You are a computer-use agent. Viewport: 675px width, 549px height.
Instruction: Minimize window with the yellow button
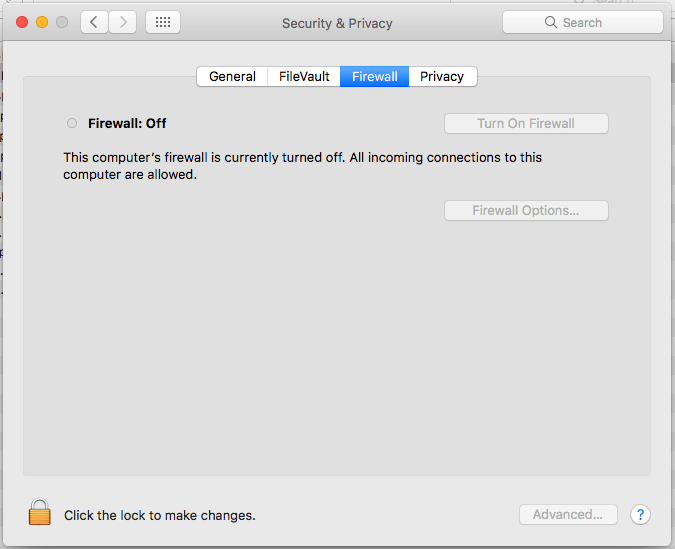point(42,22)
